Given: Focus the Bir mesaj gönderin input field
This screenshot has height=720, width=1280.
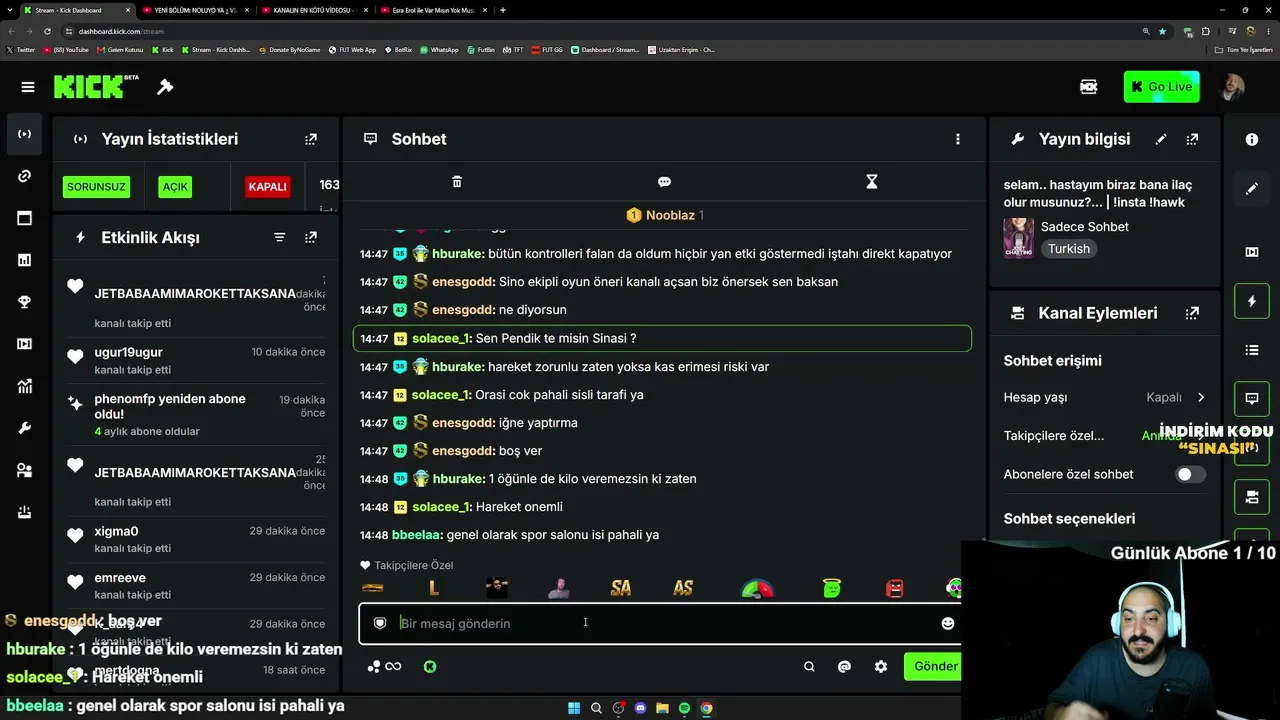Looking at the screenshot, I should (660, 623).
